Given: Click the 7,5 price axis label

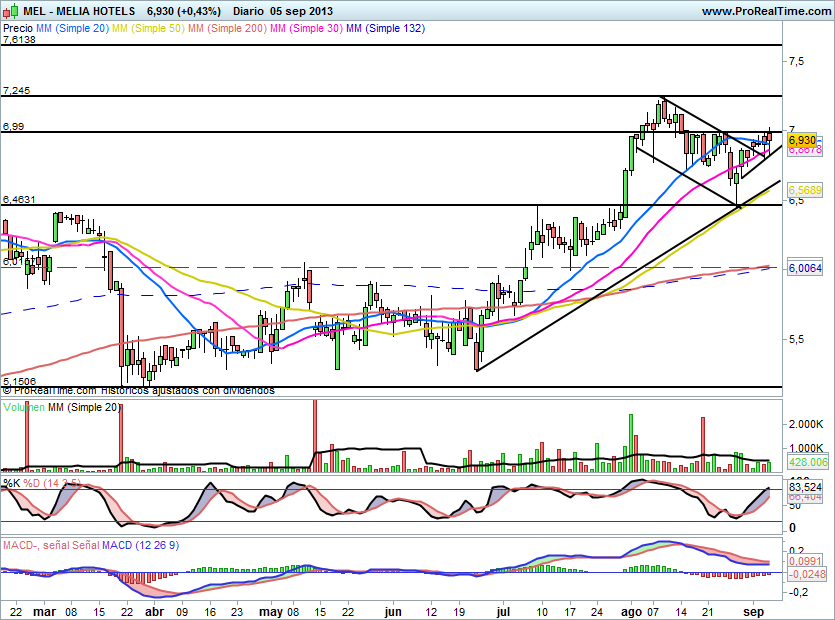Looking at the screenshot, I should pos(796,61).
